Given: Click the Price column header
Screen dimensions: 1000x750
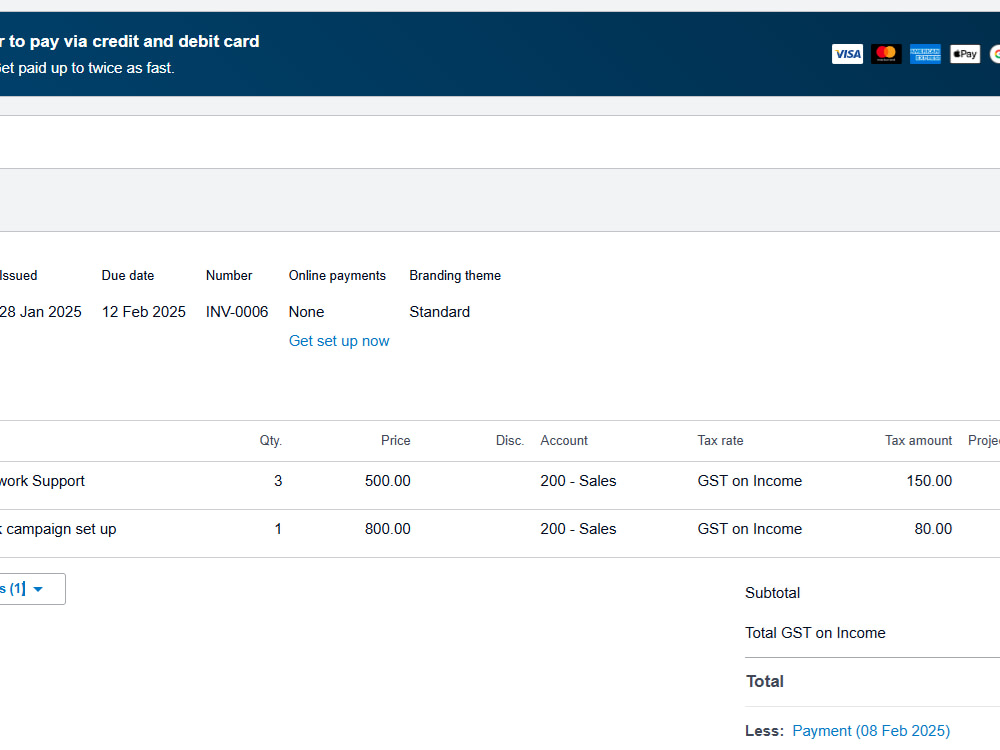Looking at the screenshot, I should point(395,441).
